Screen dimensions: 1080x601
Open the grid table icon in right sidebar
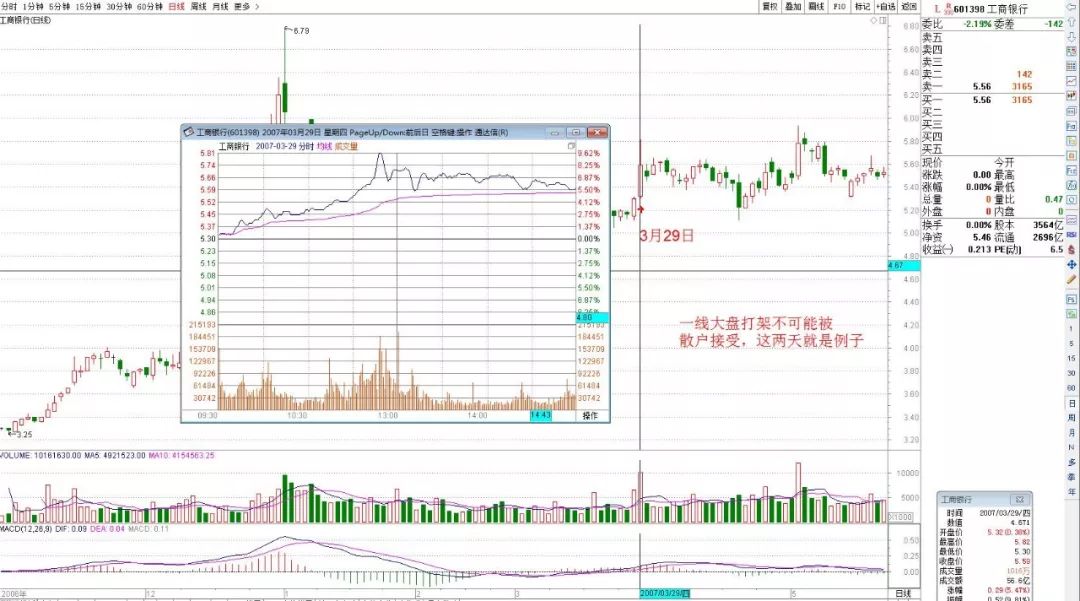click(x=1072, y=67)
